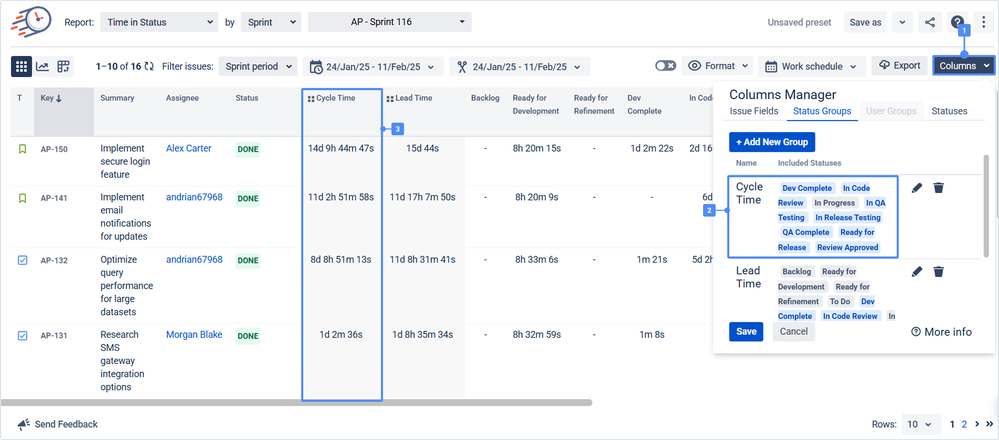
Task: Click trash icon for Cycle Time group
Action: tap(938, 188)
